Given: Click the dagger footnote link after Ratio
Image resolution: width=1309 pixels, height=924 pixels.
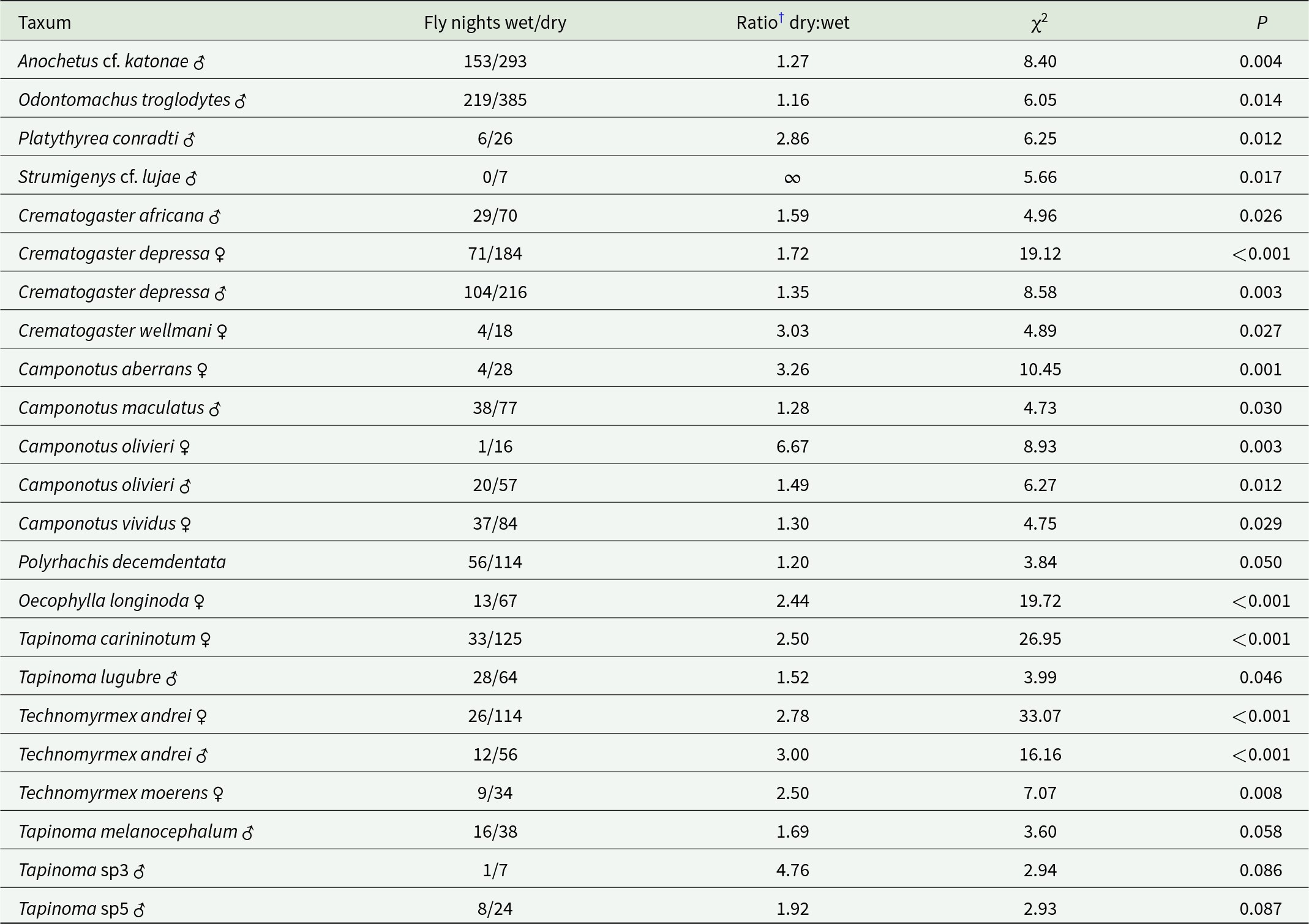Looking at the screenshot, I should pyautogui.click(x=781, y=17).
